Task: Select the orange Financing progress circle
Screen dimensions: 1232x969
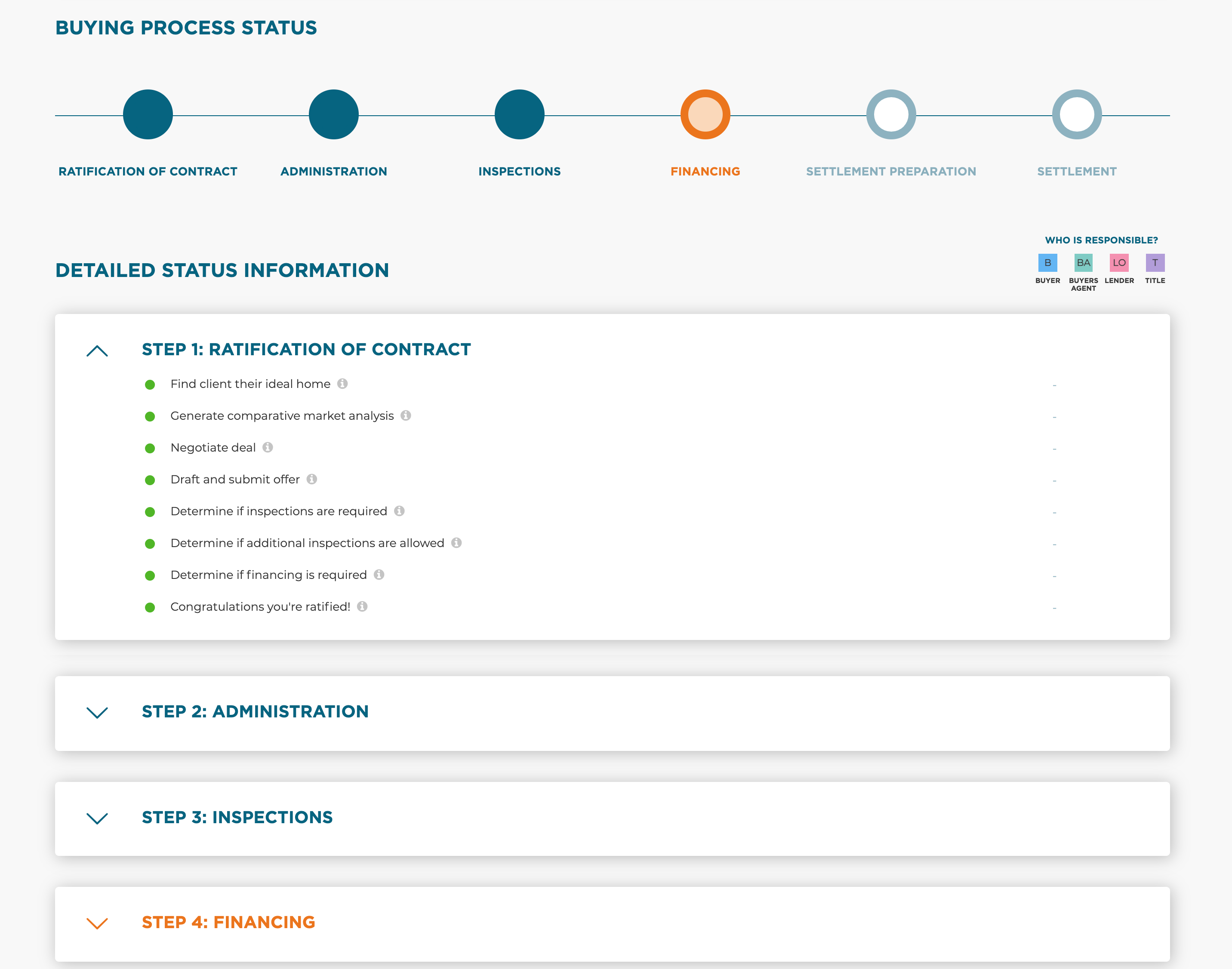Action: tap(705, 114)
